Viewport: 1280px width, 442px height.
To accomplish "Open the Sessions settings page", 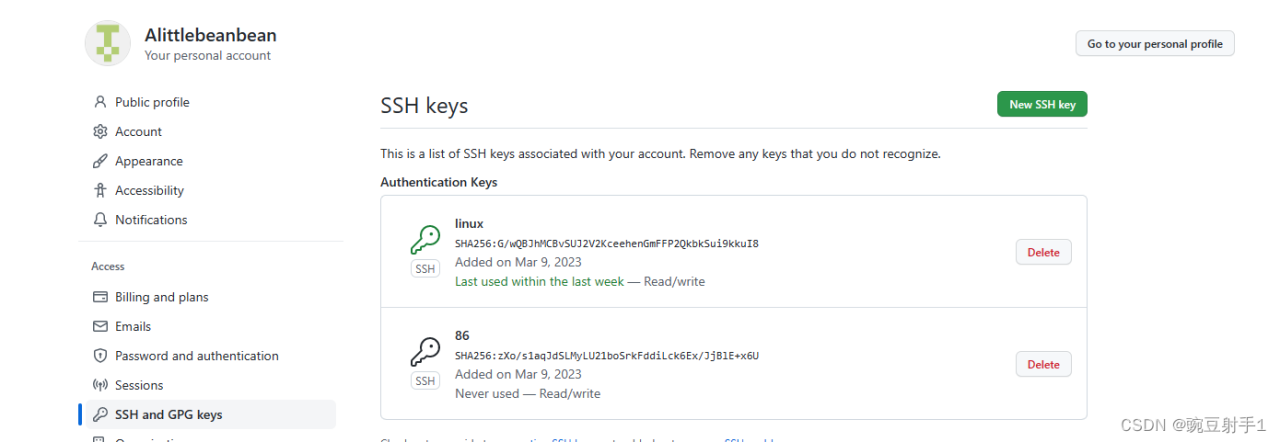I will (x=139, y=385).
